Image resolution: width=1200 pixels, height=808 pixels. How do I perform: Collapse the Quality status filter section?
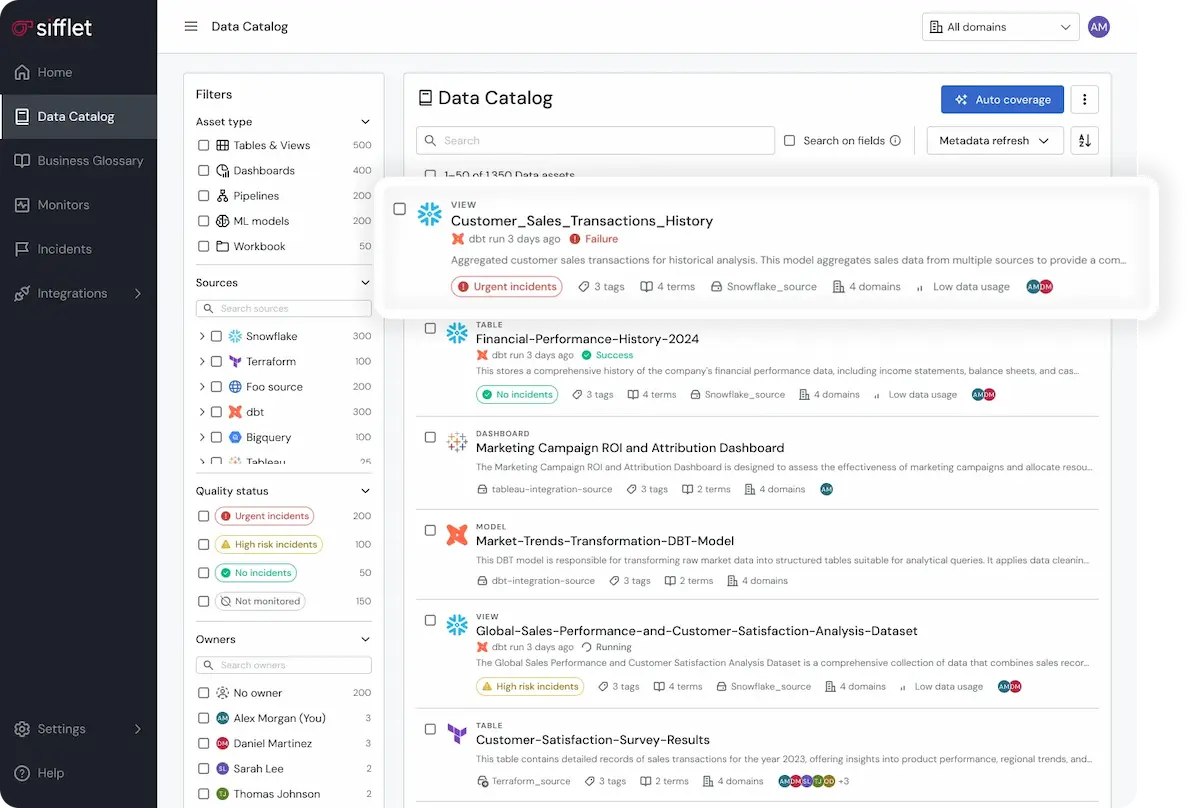[x=365, y=491]
